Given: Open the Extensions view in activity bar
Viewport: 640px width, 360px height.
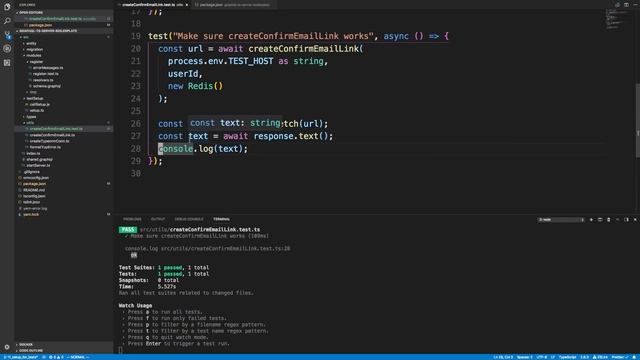Looking at the screenshot, I should (7, 62).
